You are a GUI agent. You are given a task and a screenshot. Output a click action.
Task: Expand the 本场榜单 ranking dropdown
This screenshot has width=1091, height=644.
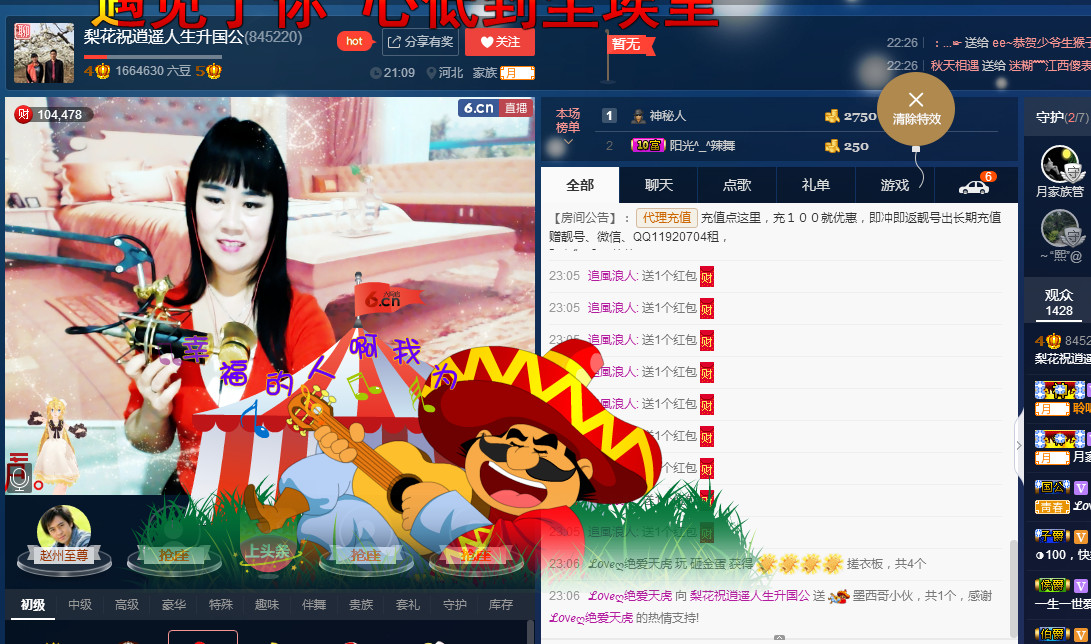568,142
